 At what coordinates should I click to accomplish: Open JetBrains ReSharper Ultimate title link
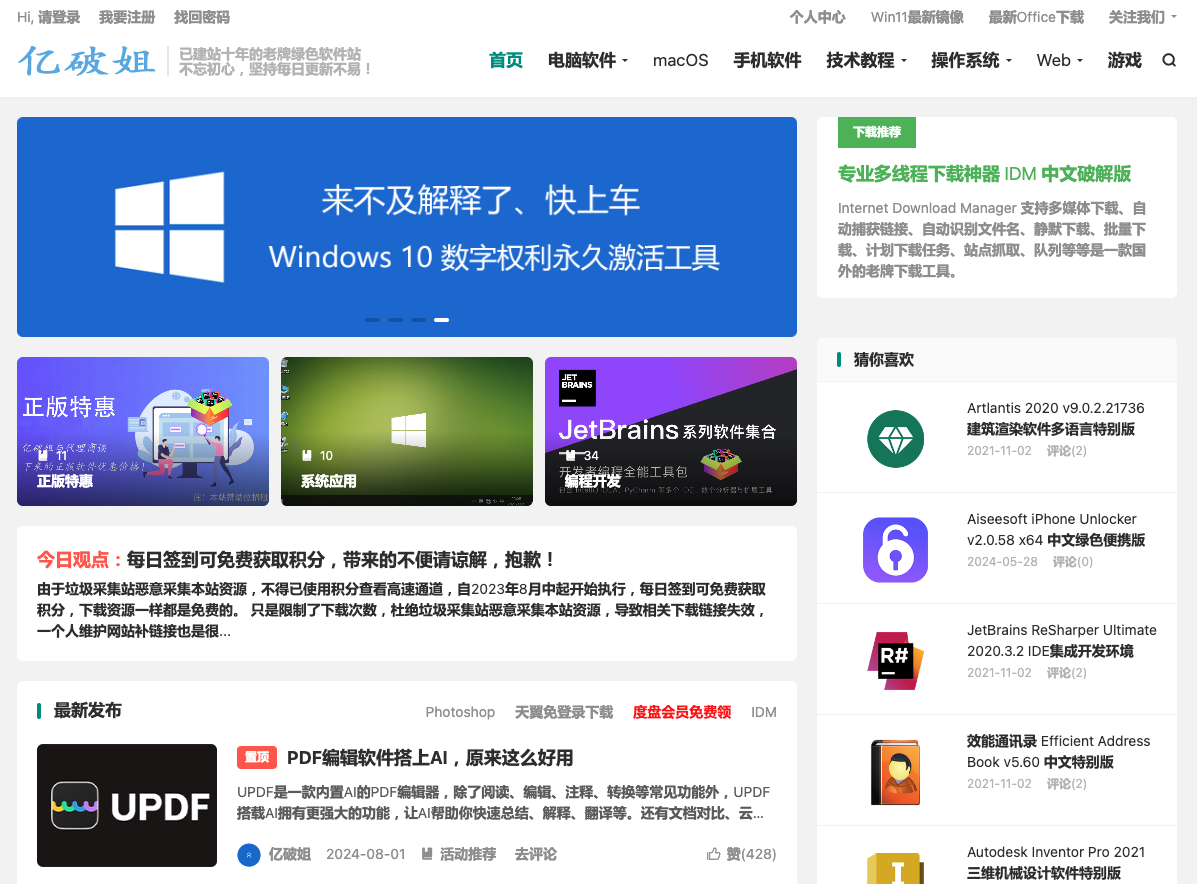click(x=1062, y=640)
